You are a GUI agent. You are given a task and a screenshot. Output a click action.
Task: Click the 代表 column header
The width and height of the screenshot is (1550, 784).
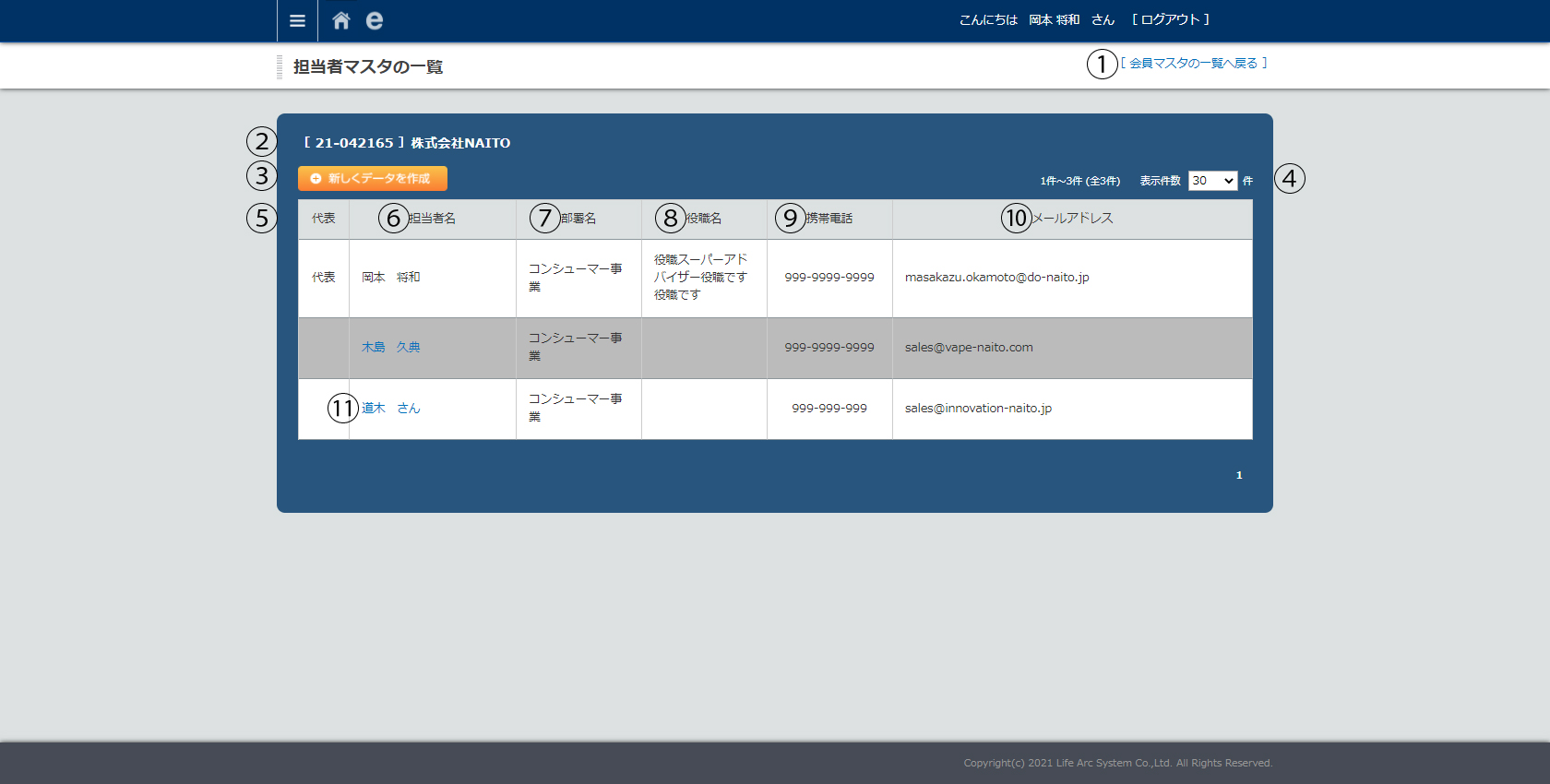pos(323,219)
